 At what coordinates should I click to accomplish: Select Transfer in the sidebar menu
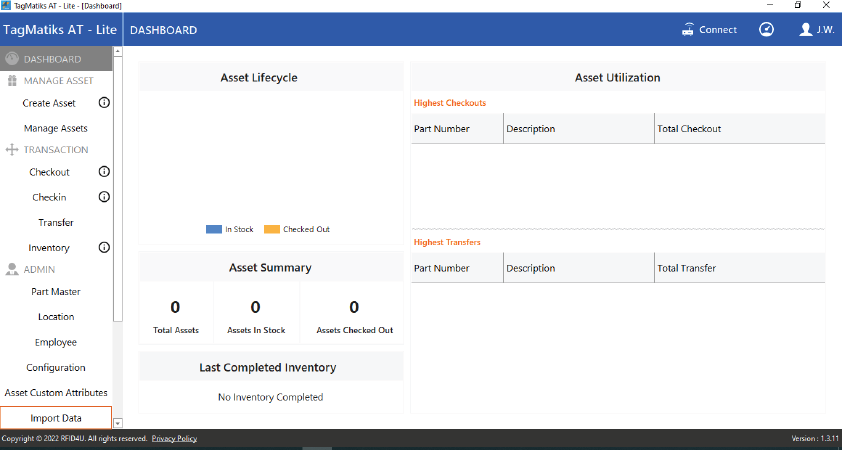(56, 222)
